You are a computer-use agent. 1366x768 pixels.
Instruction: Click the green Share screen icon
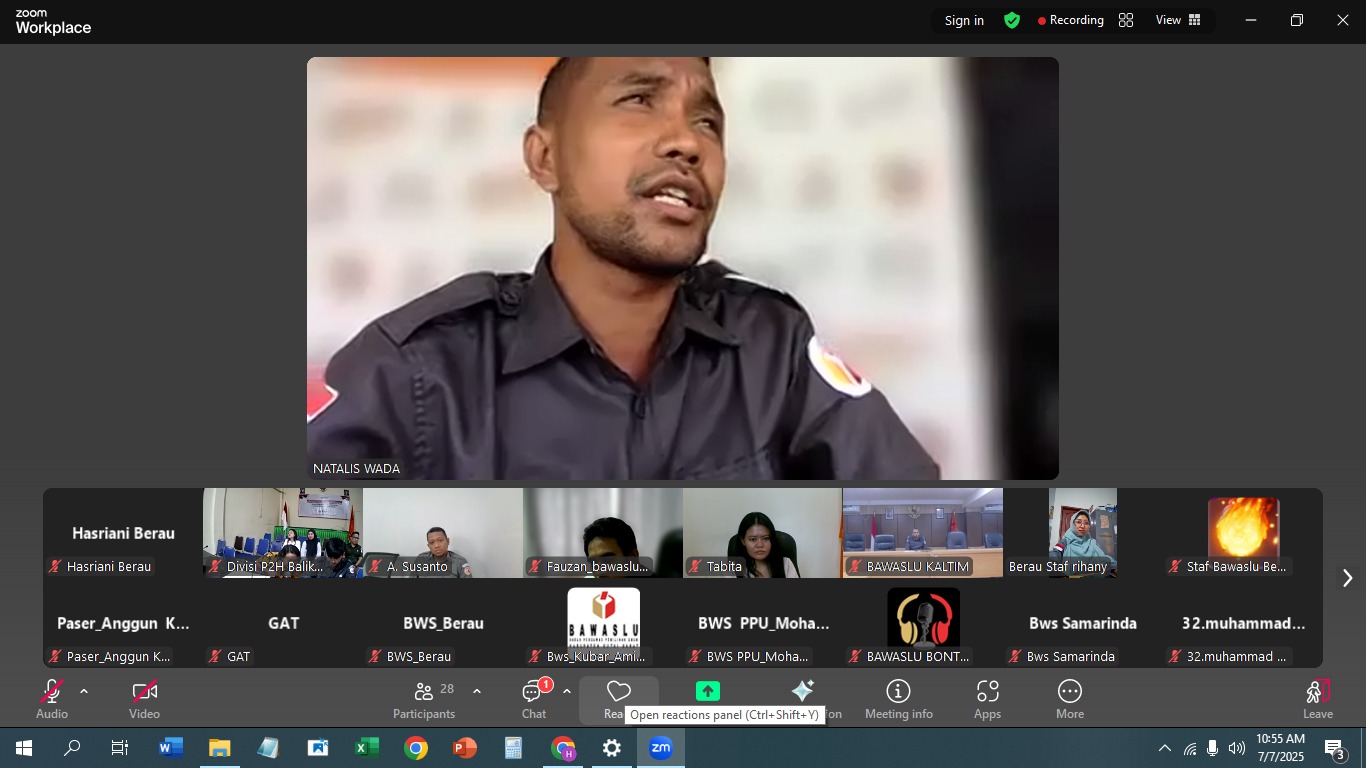(708, 692)
